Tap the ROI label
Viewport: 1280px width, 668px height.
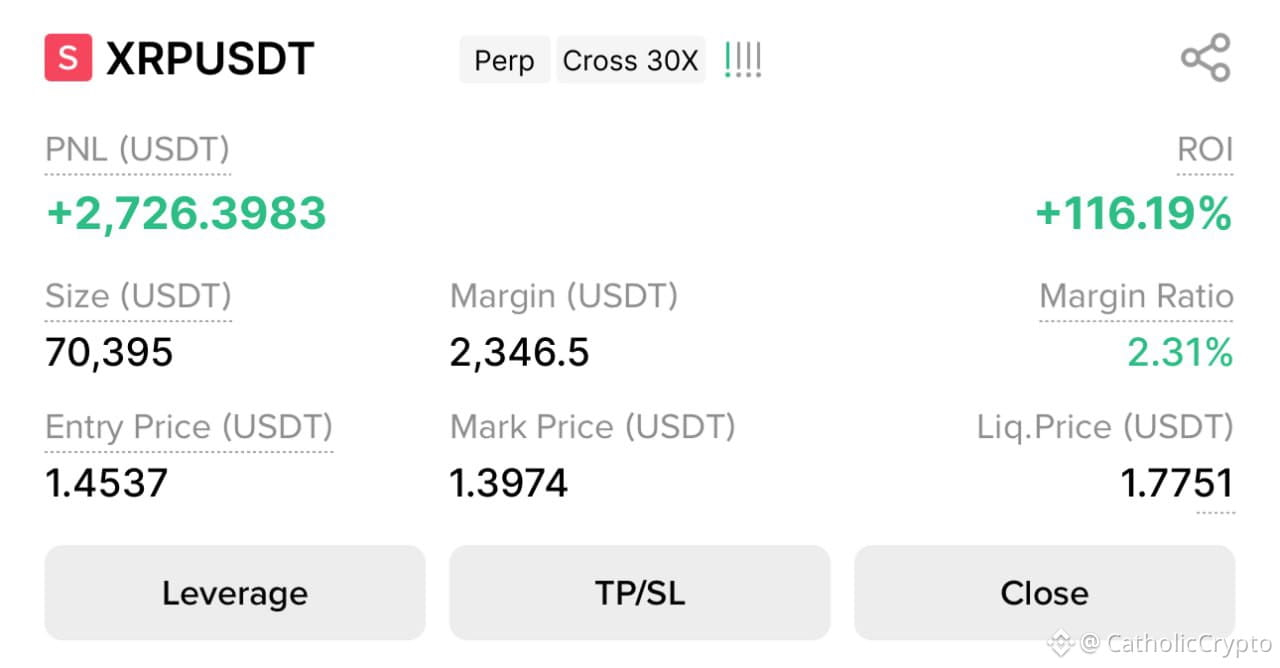[x=1205, y=150]
